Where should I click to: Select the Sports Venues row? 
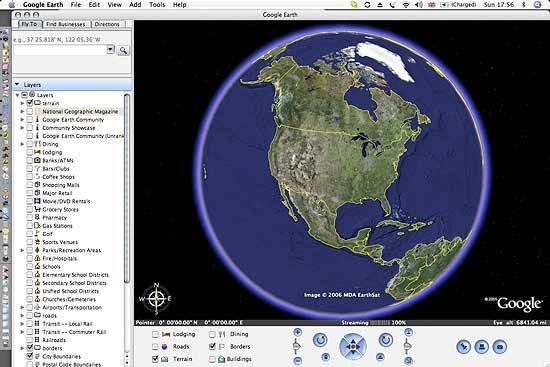click(x=60, y=242)
